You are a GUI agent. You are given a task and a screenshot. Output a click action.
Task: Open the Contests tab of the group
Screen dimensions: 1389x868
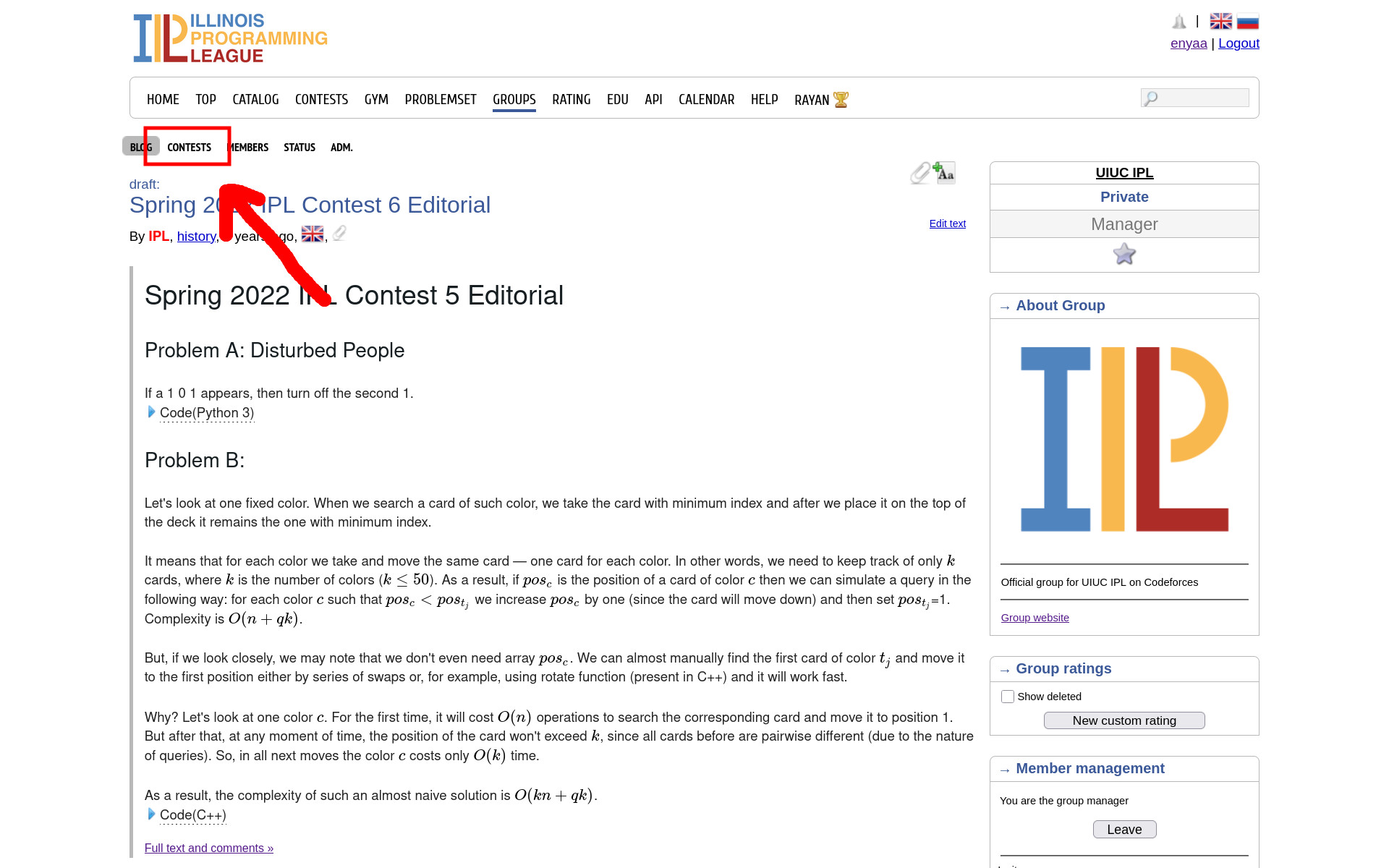189,148
